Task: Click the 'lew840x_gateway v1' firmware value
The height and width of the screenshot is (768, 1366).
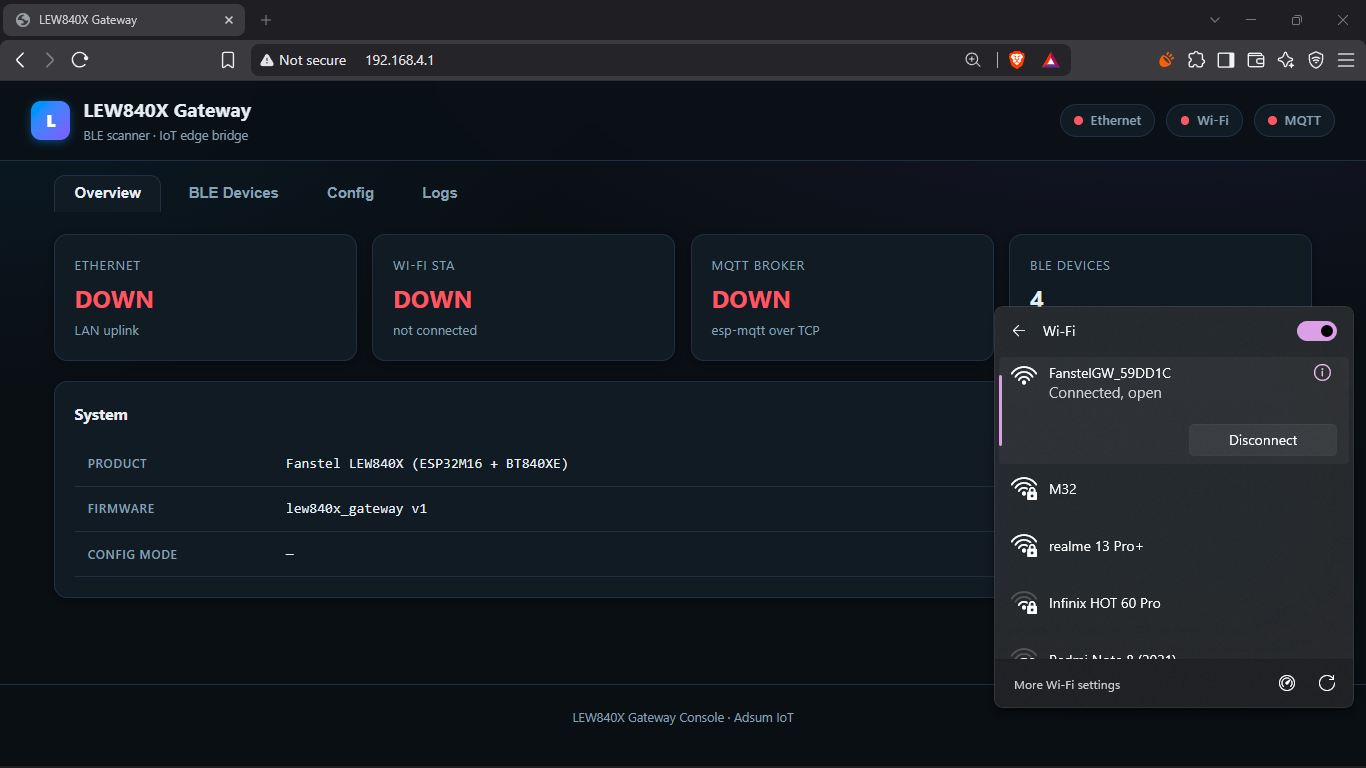Action: point(356,509)
